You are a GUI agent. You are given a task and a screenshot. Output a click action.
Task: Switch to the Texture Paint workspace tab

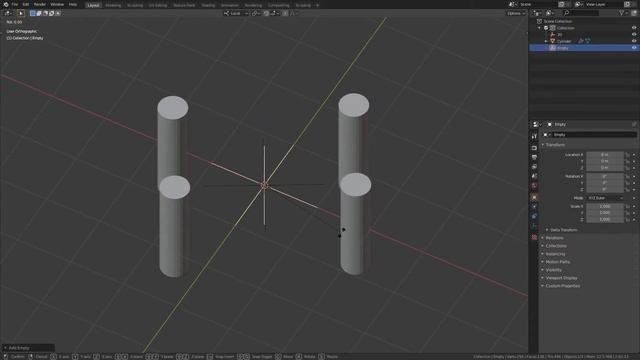(x=184, y=5)
